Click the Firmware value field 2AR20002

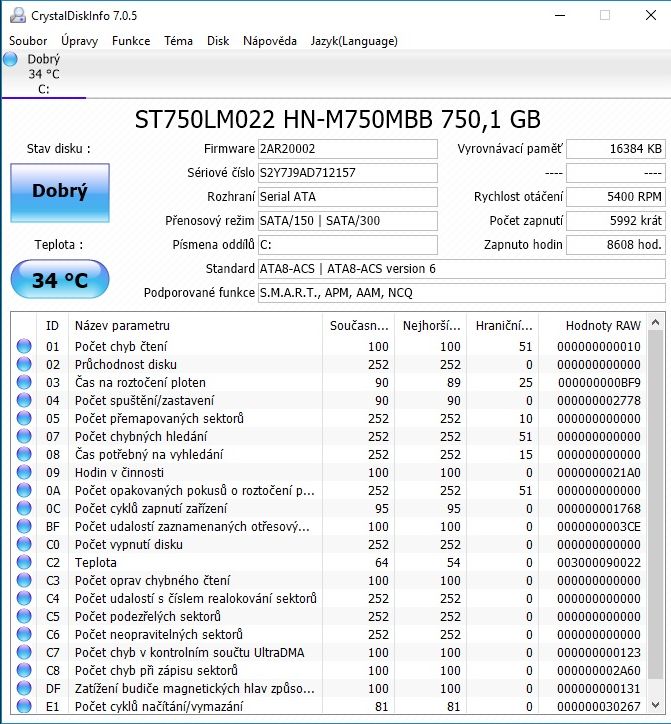tap(346, 149)
